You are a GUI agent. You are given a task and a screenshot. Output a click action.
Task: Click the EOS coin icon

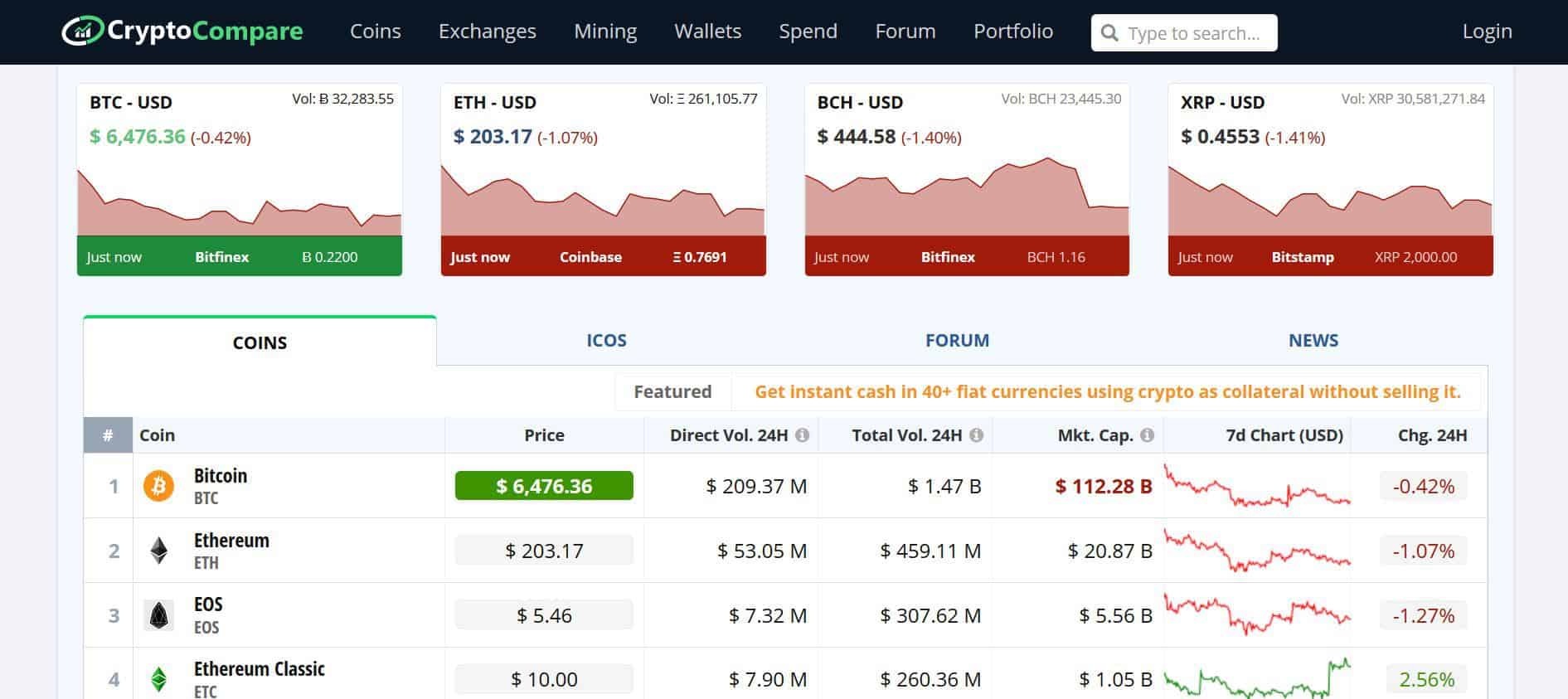click(158, 615)
